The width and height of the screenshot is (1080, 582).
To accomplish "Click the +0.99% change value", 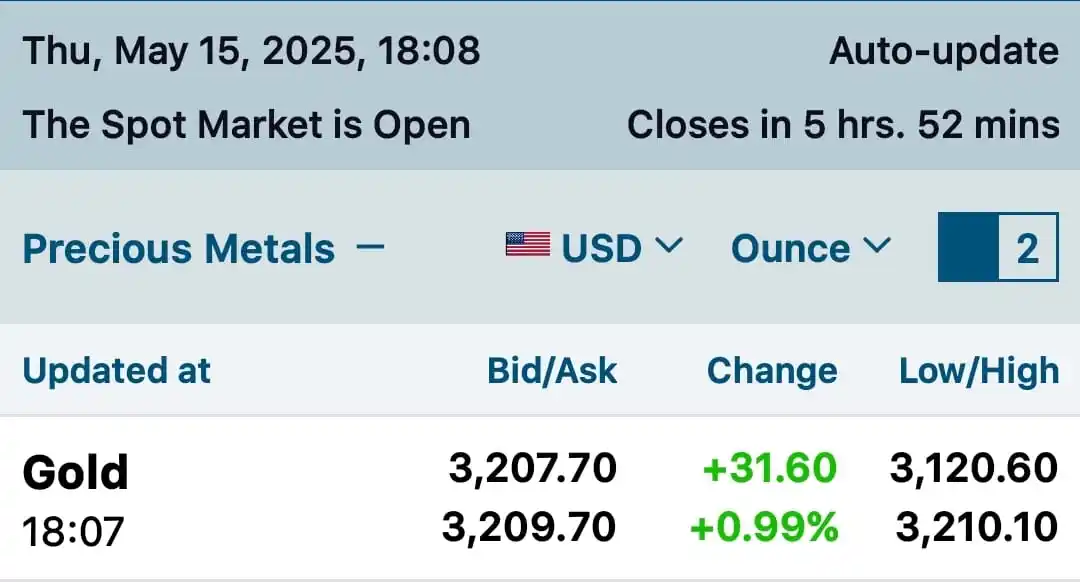I will click(x=764, y=527).
